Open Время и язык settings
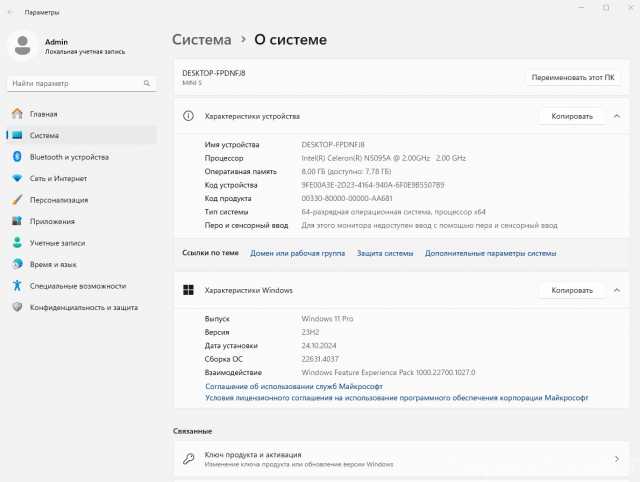The height and width of the screenshot is (482, 640). pyautogui.click(x=53, y=264)
